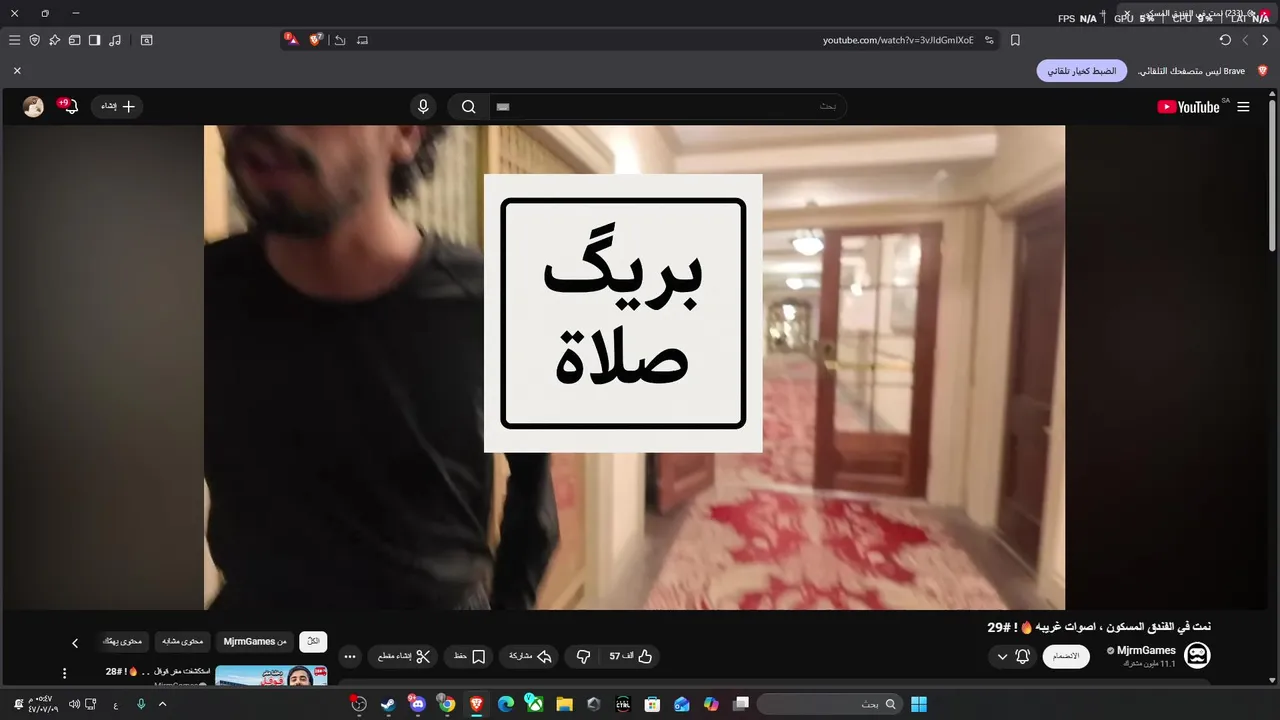The width and height of the screenshot is (1280, 720).
Task: Open the Windows Start button
Action: [x=919, y=704]
